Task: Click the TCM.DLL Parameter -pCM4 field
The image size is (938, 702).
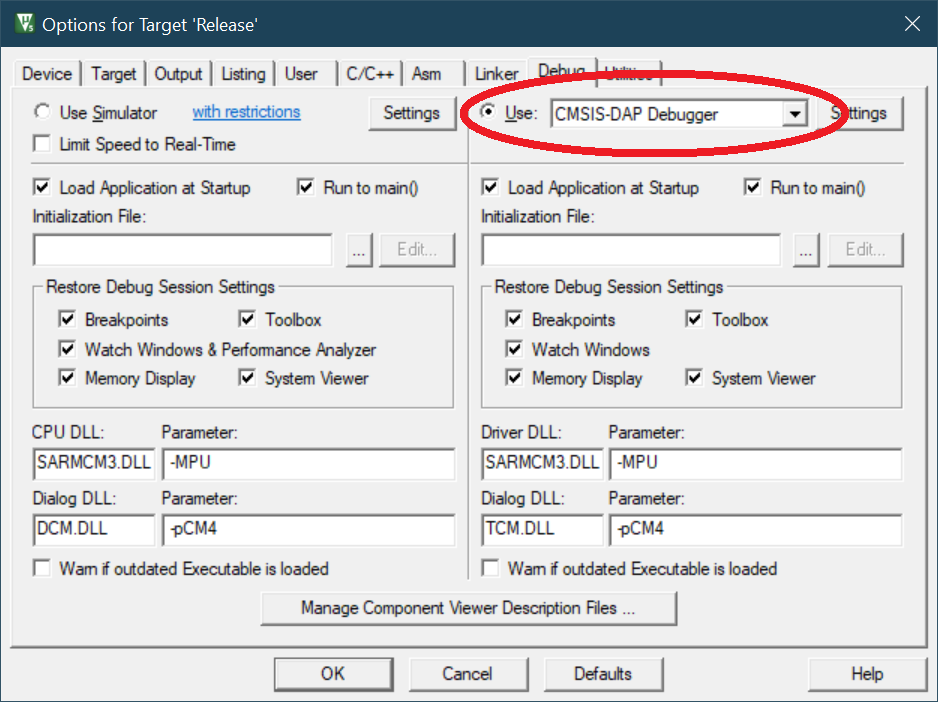Action: (x=756, y=530)
